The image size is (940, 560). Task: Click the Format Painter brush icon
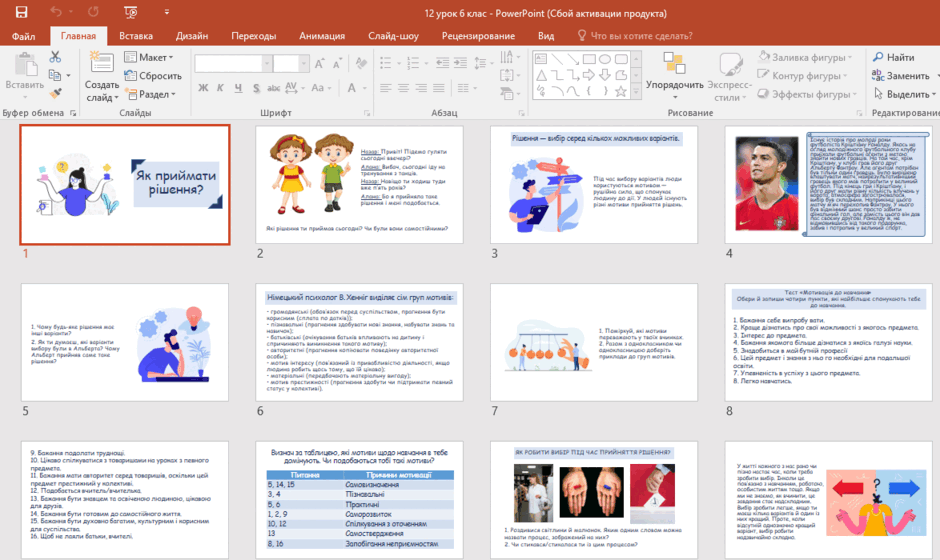pos(55,94)
